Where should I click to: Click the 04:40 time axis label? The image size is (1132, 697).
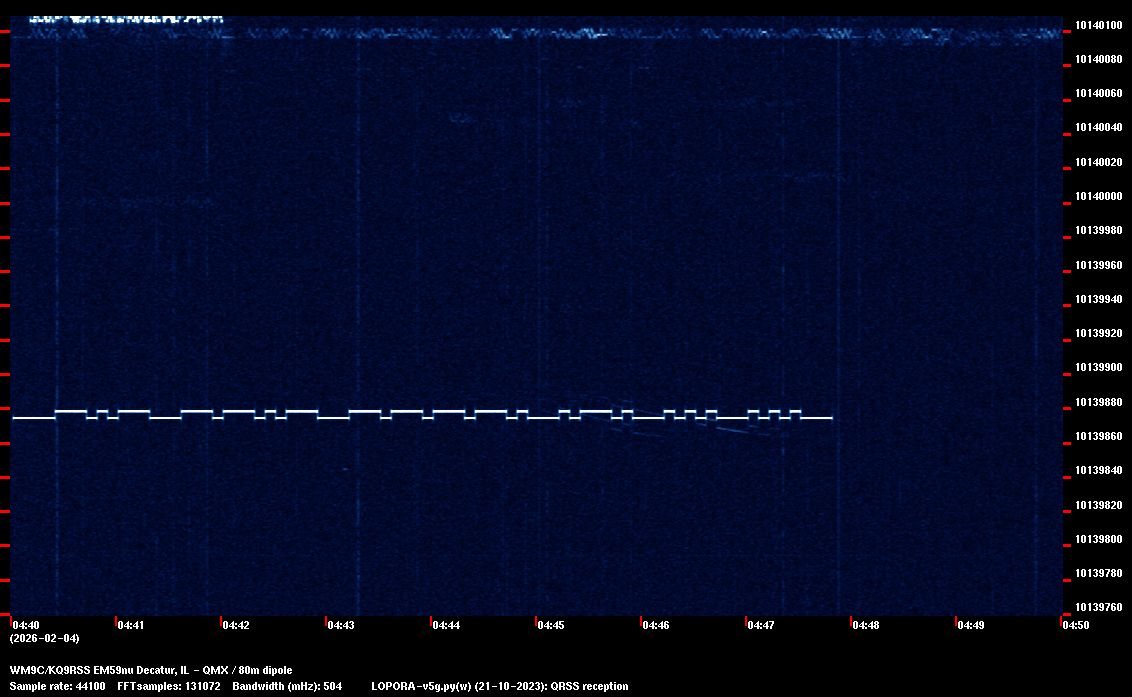tap(26, 625)
